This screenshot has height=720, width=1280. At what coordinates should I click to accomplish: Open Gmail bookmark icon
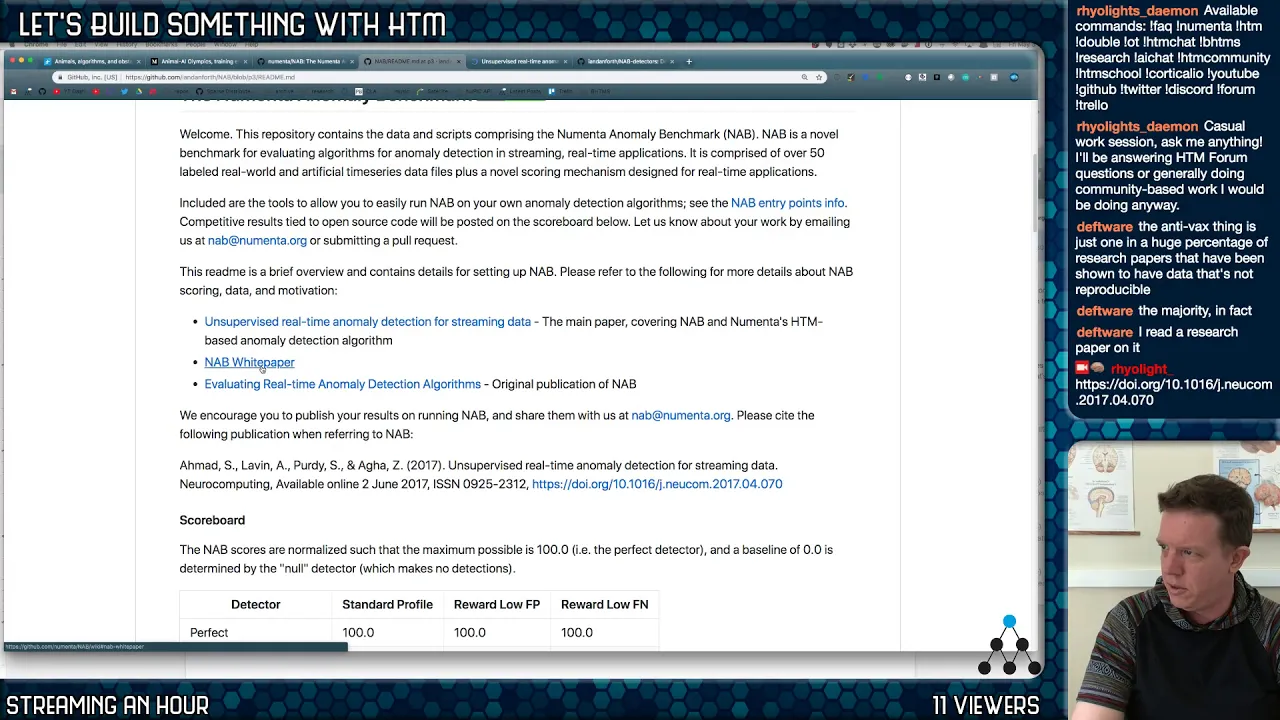point(13,91)
